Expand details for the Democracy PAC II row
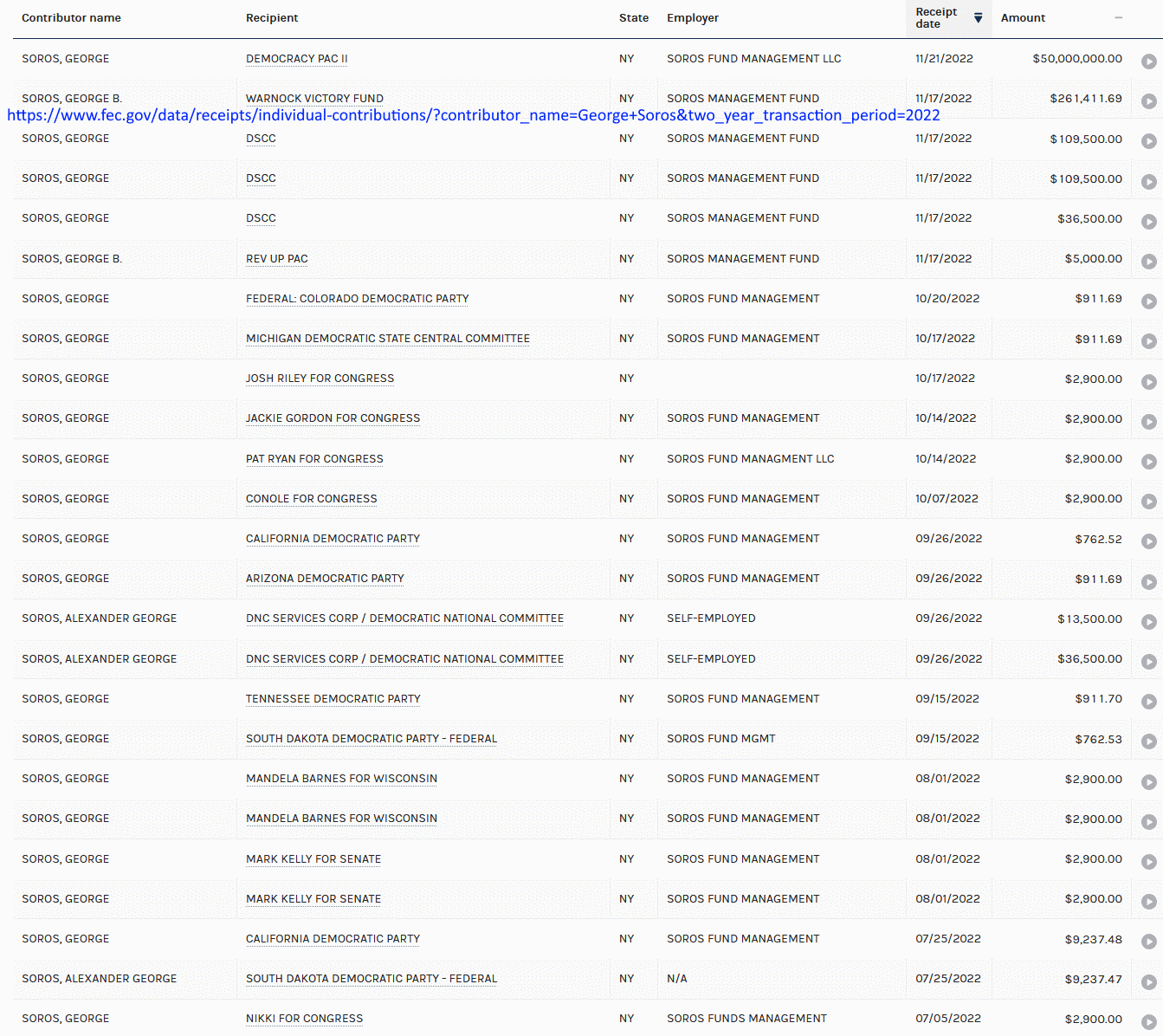The width and height of the screenshot is (1163, 1036). 1148,62
